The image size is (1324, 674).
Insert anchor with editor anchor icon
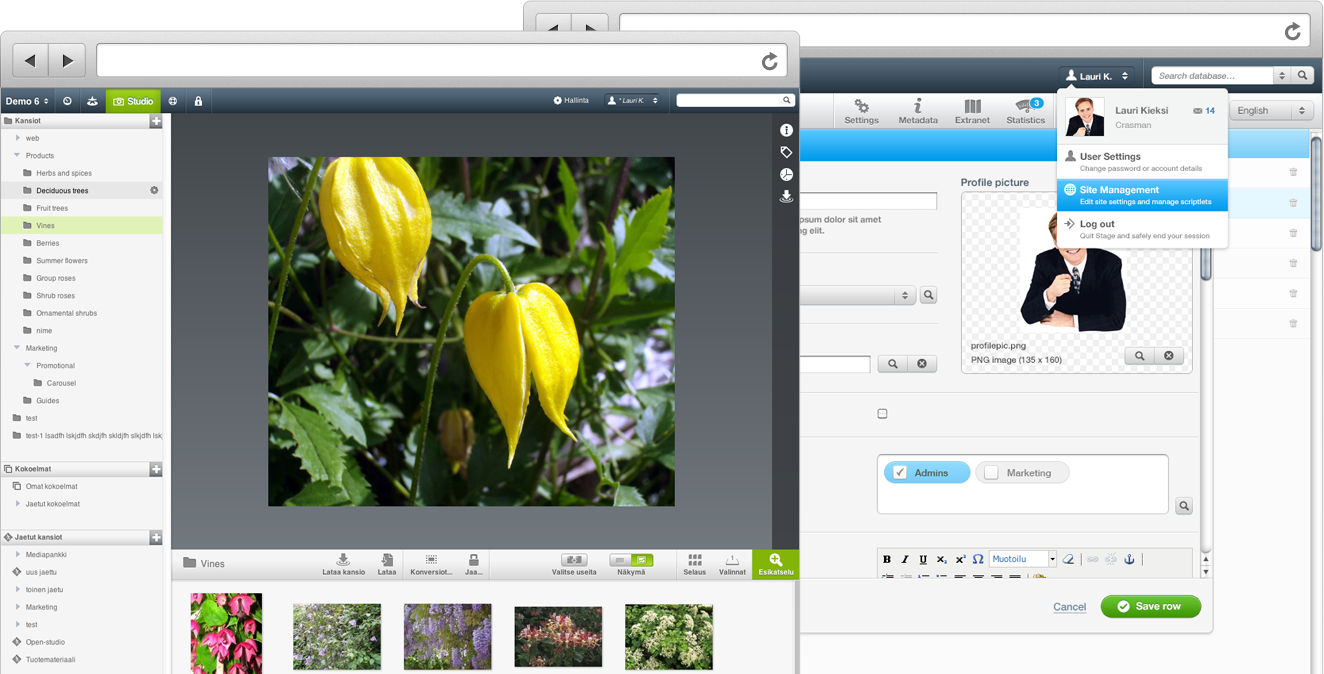tap(1130, 559)
